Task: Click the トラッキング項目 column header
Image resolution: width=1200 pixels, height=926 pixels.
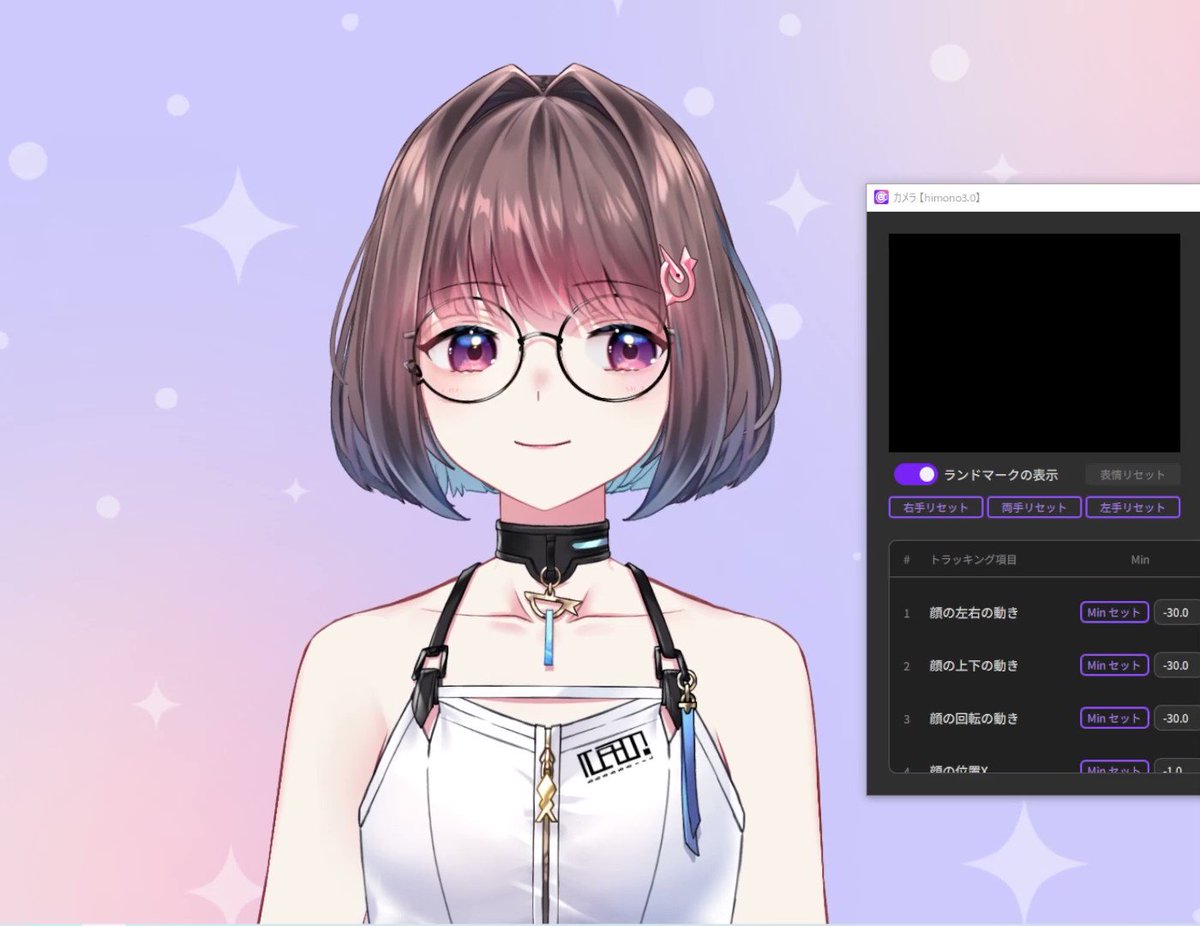Action: (973, 560)
